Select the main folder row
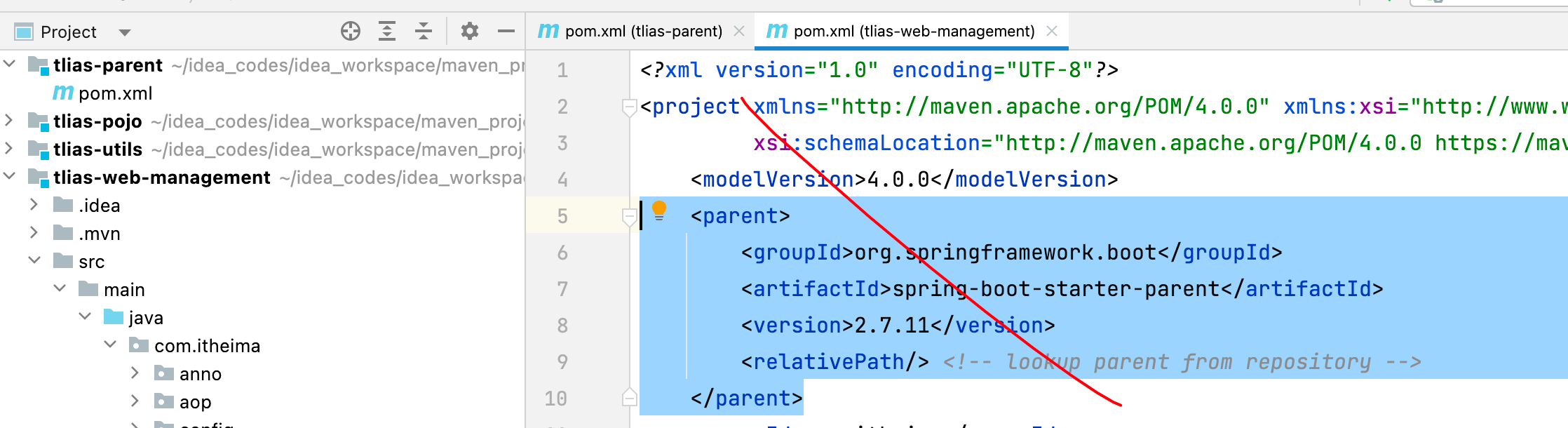Viewport: 1568px width, 428px height. click(263, 289)
